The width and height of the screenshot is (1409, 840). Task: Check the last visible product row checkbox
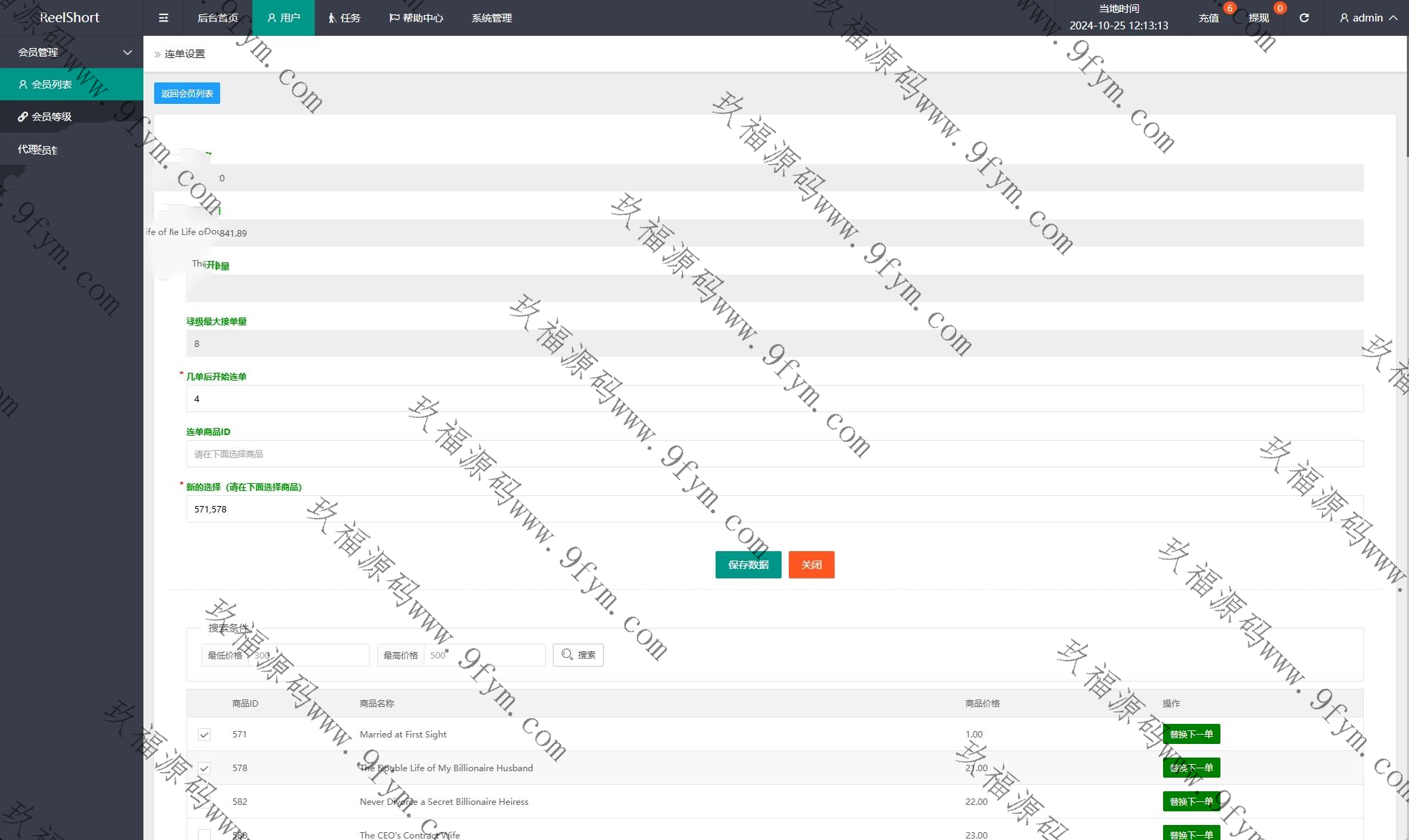(x=204, y=834)
